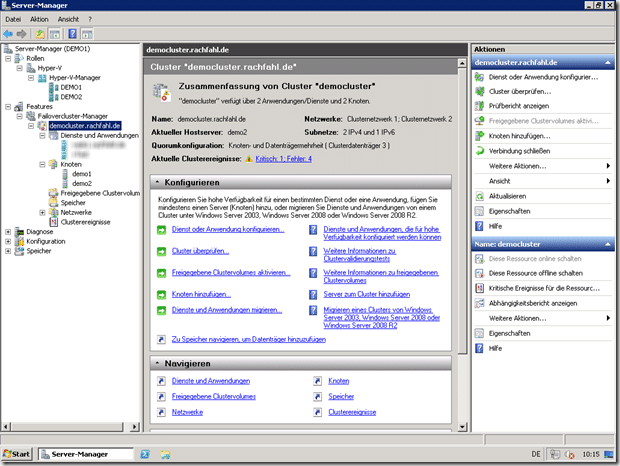Click tree pane horizontal scrollbar right arrow

click(x=135, y=427)
